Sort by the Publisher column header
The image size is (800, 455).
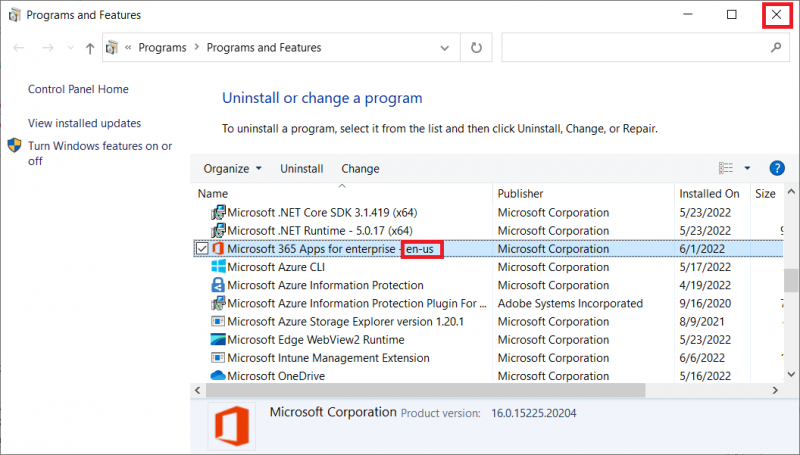tap(520, 193)
